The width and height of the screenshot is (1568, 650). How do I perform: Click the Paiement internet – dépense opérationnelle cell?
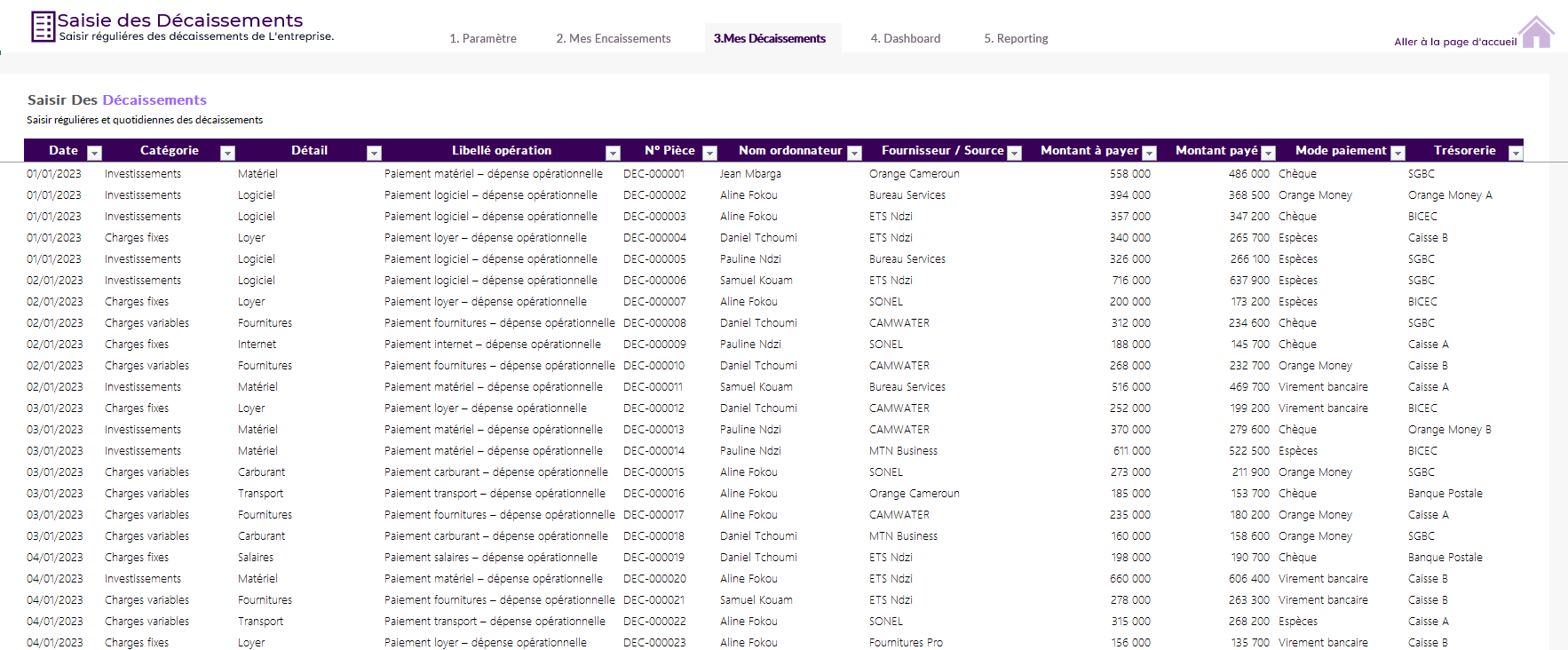point(493,345)
